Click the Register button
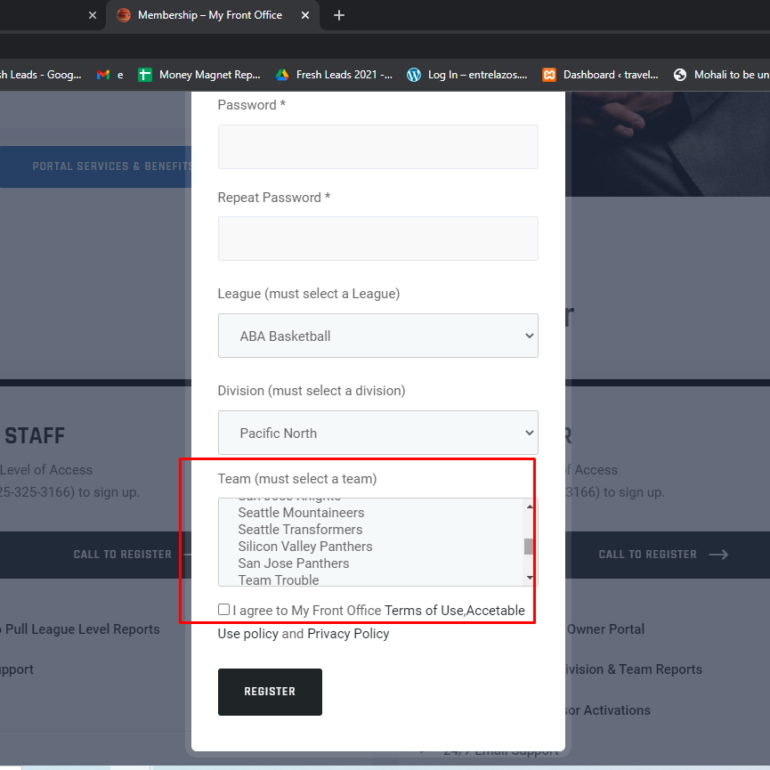770x770 pixels. tap(270, 691)
